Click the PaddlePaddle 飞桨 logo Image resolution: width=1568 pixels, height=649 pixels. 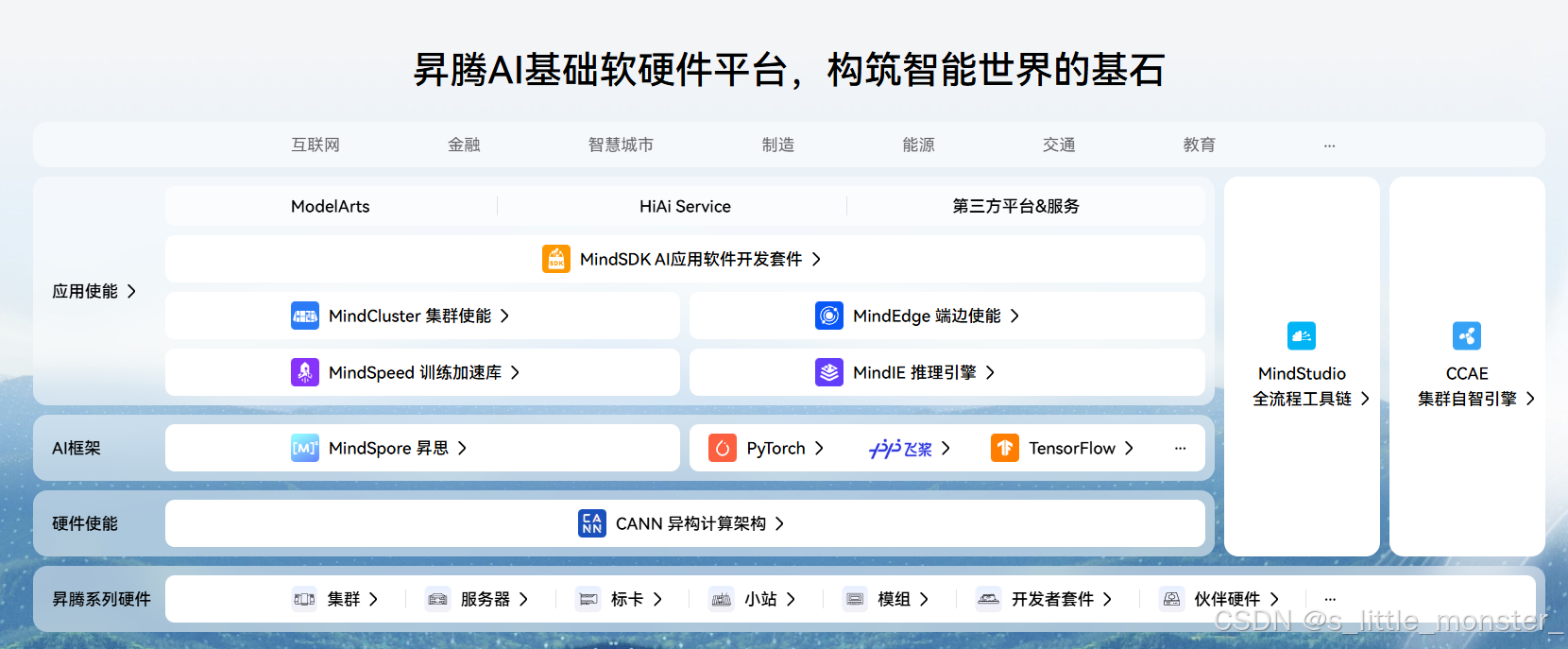(900, 449)
